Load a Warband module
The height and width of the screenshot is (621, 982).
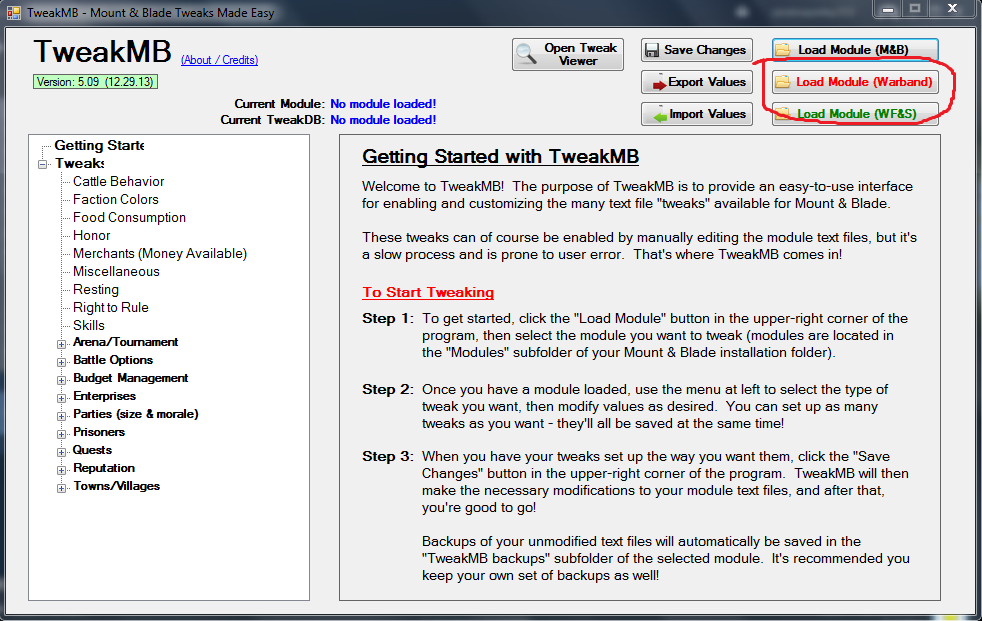[x=855, y=82]
